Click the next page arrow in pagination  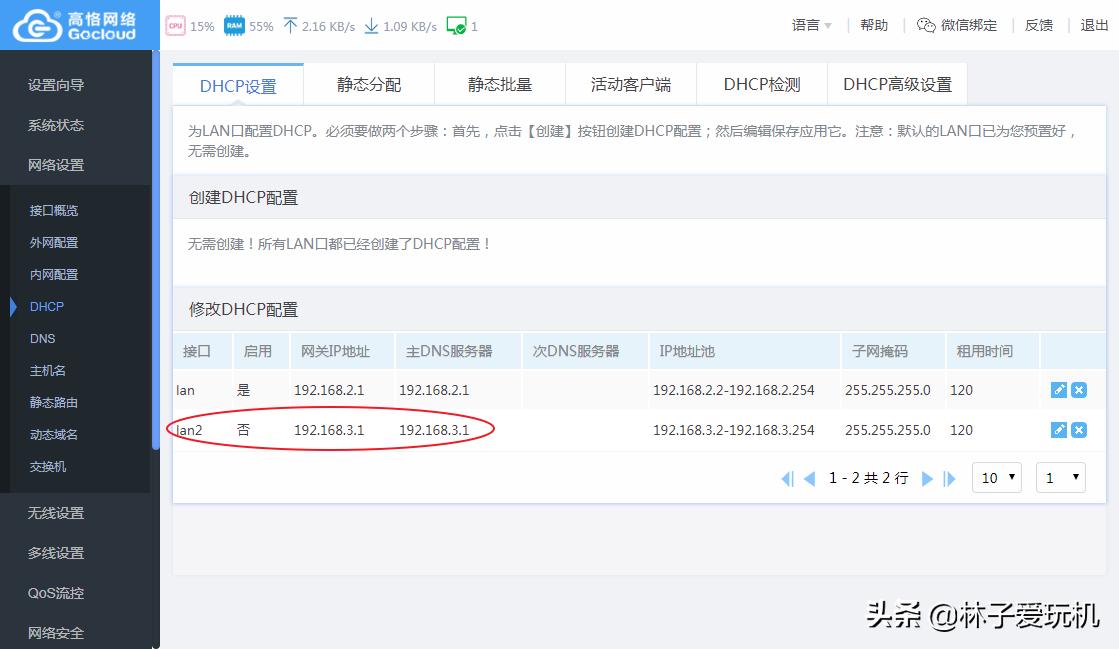(929, 478)
